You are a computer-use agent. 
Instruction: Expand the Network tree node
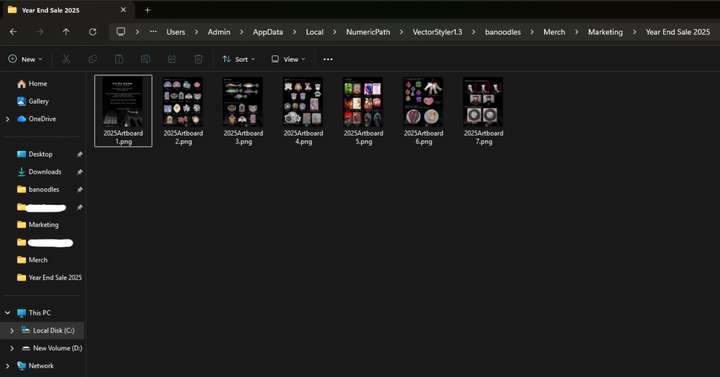point(7,366)
